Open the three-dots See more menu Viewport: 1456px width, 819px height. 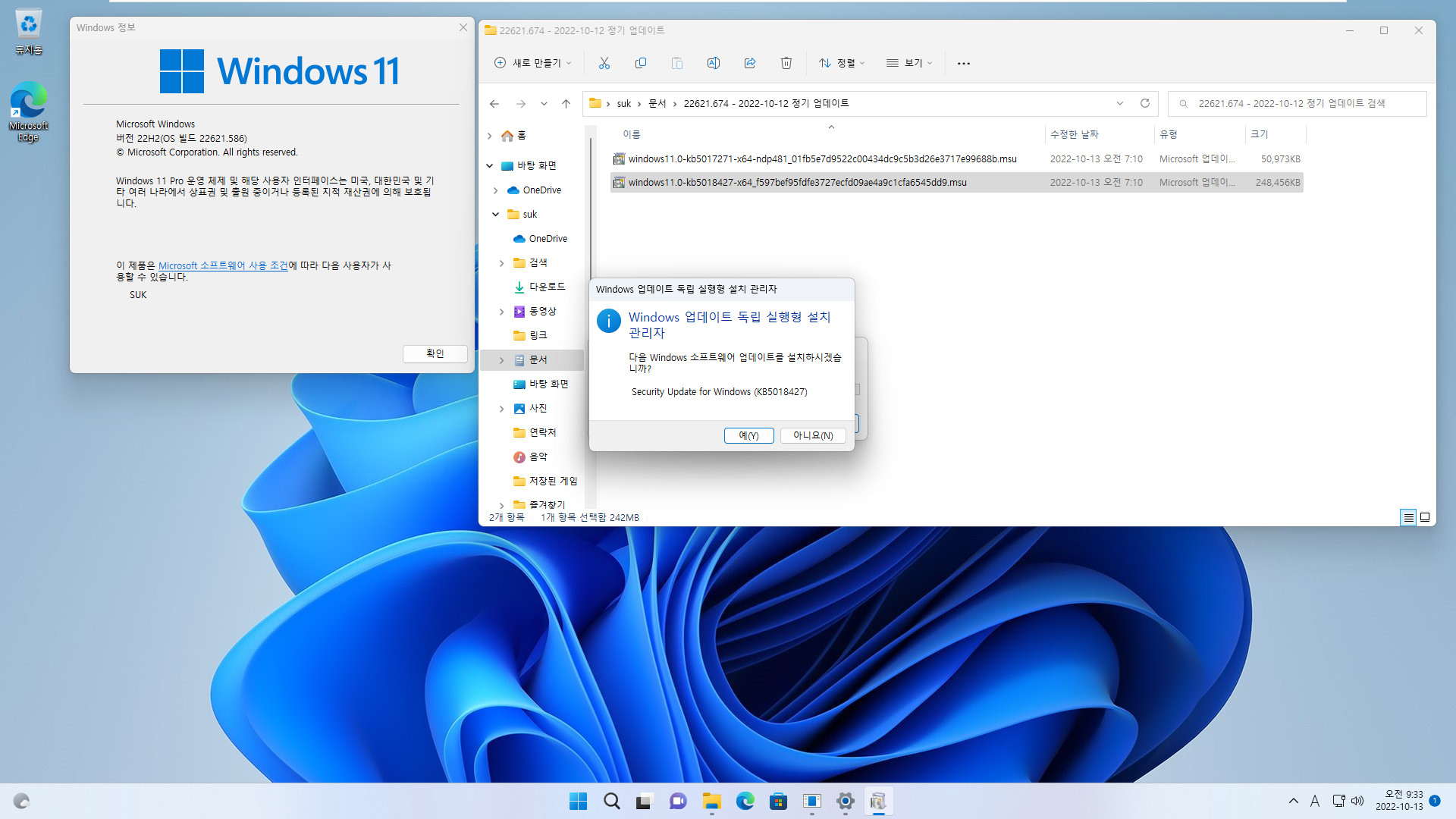tap(964, 63)
